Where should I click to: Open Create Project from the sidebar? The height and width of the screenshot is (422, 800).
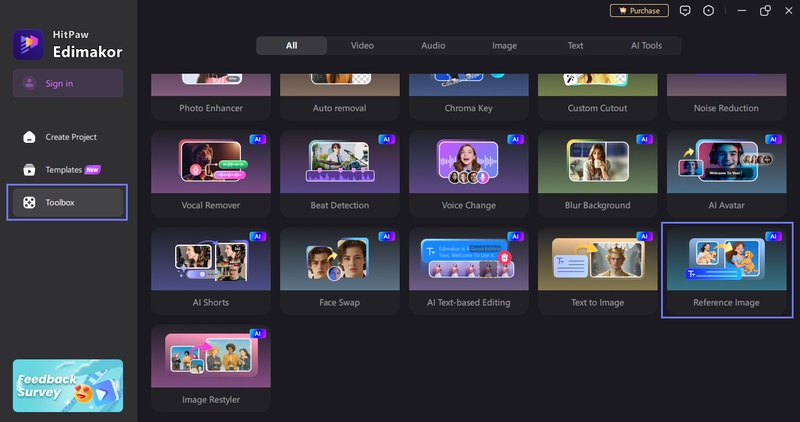click(x=68, y=137)
